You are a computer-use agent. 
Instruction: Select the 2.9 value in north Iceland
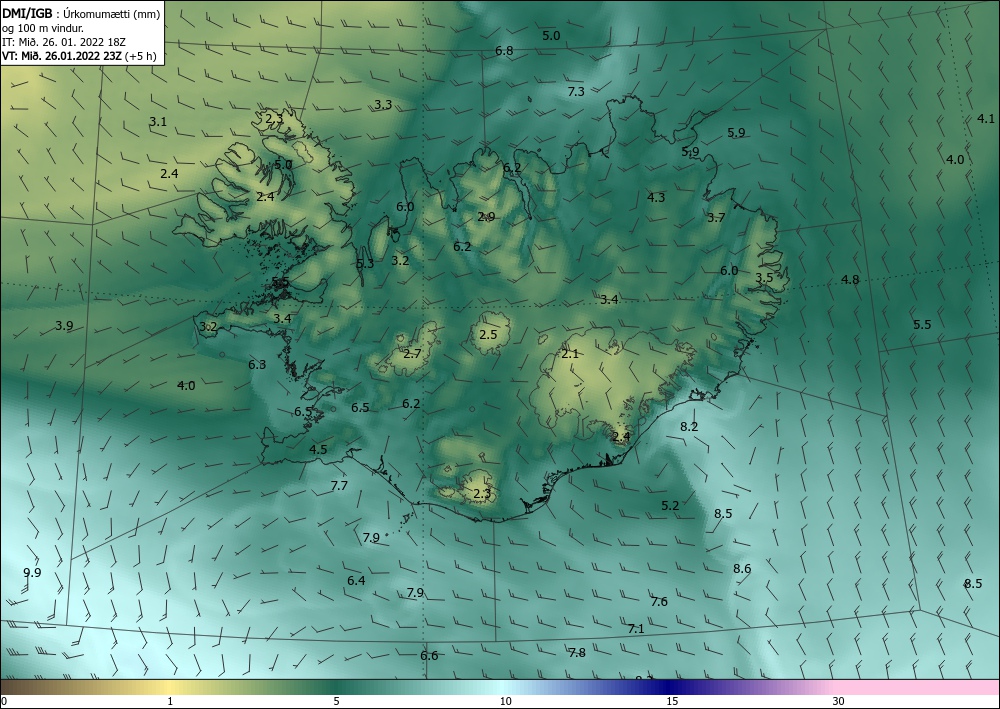tap(486, 217)
